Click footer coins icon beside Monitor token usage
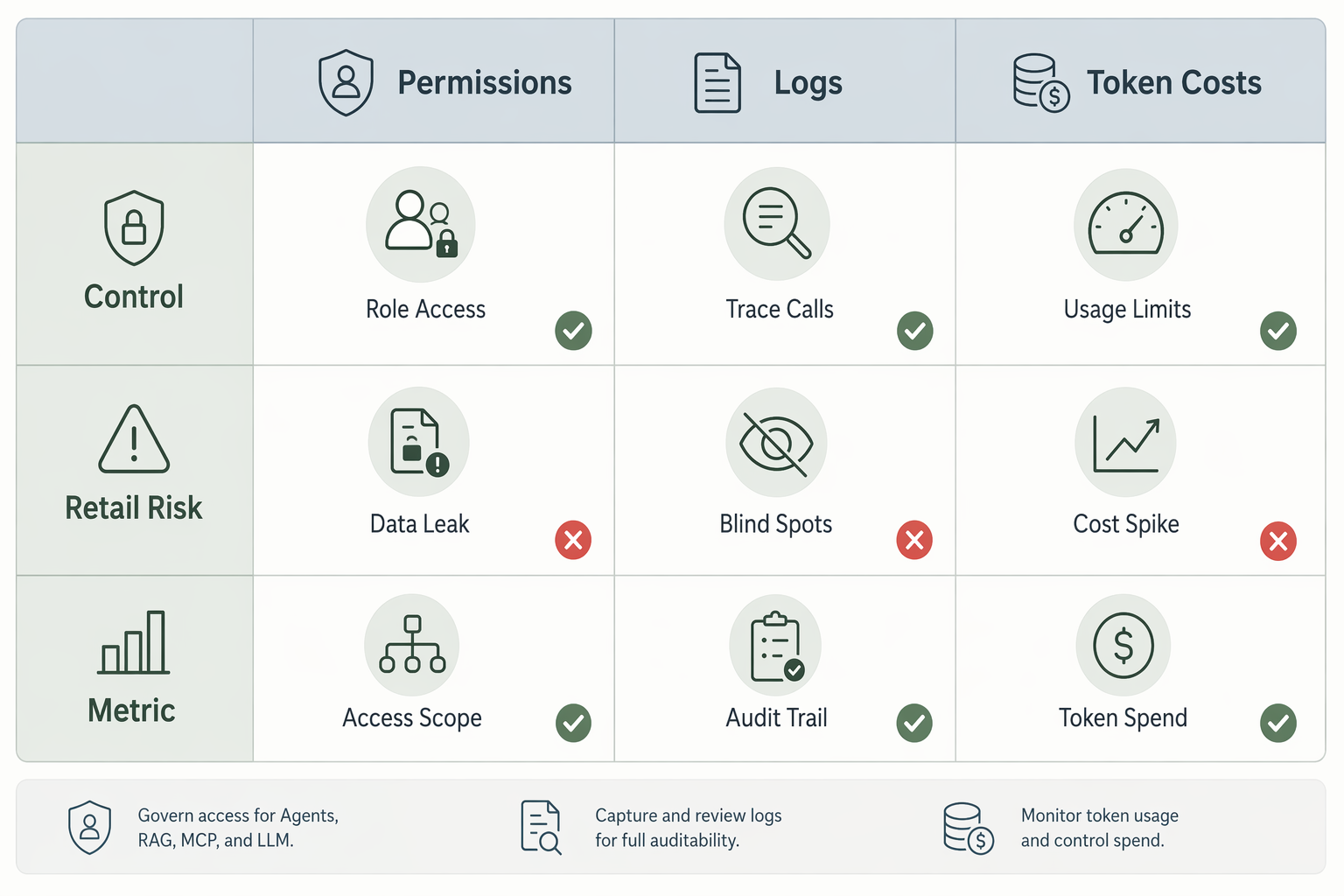This screenshot has width=1344, height=896. coord(969,828)
